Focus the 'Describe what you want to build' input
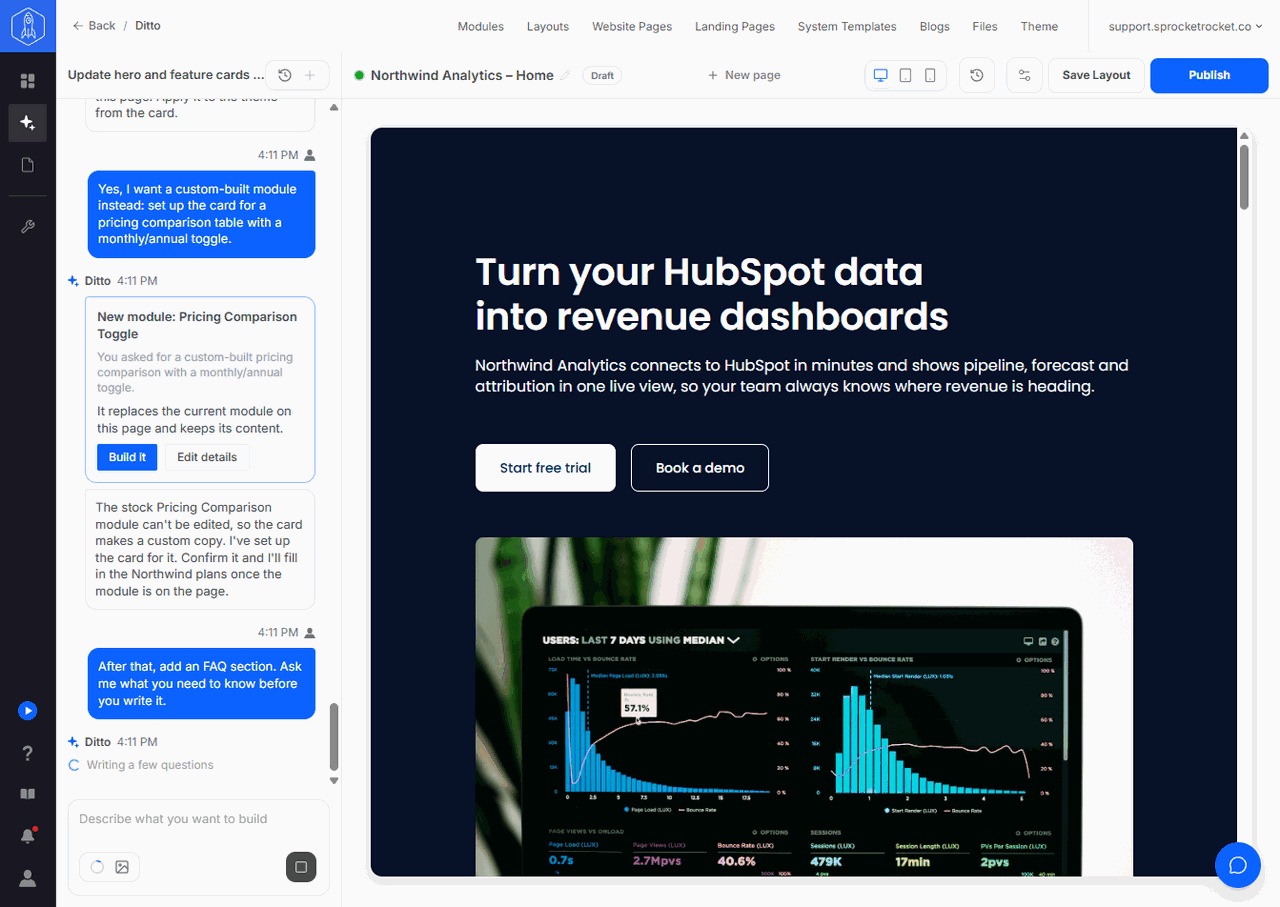1280x907 pixels. click(198, 819)
